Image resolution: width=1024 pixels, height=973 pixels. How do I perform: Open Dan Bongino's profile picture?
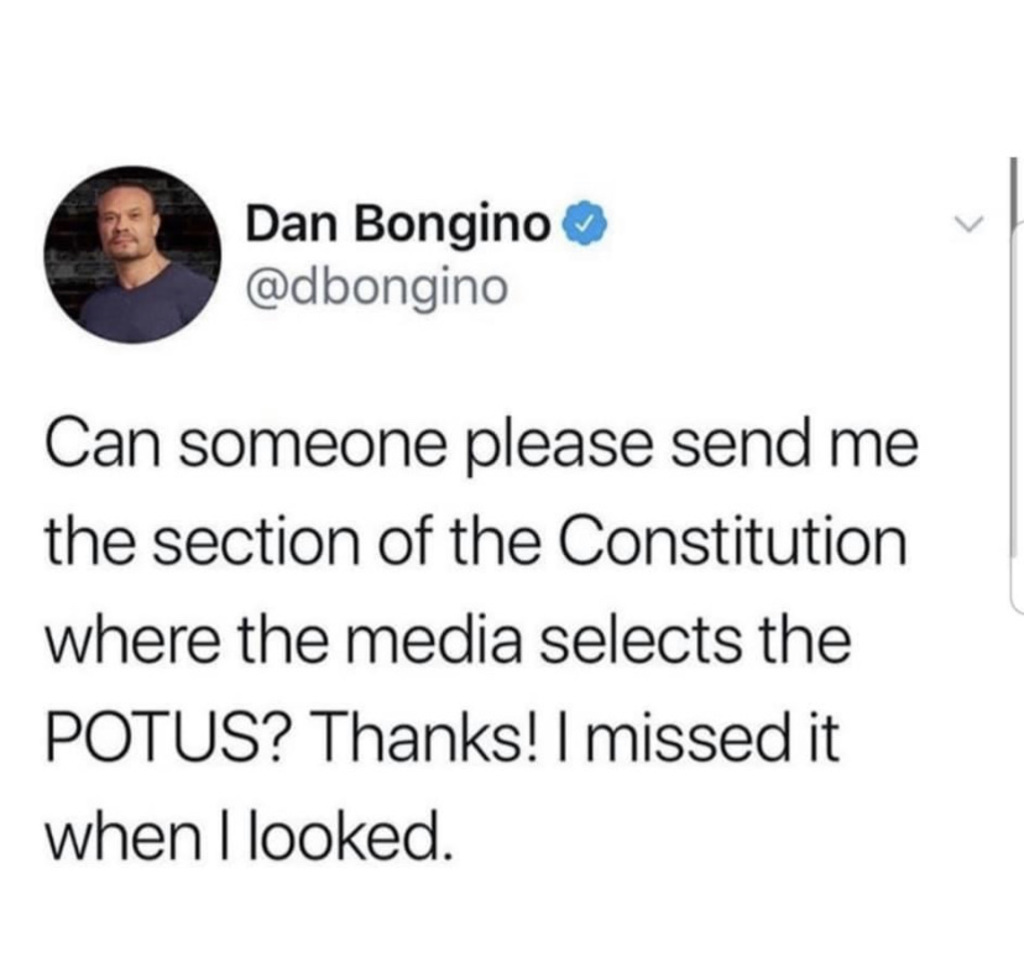pyautogui.click(x=133, y=254)
